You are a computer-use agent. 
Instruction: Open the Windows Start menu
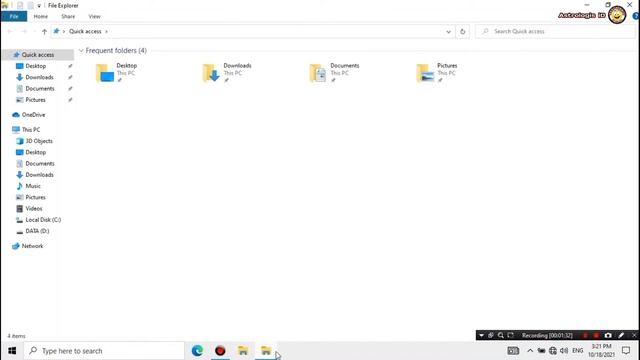click(12, 351)
